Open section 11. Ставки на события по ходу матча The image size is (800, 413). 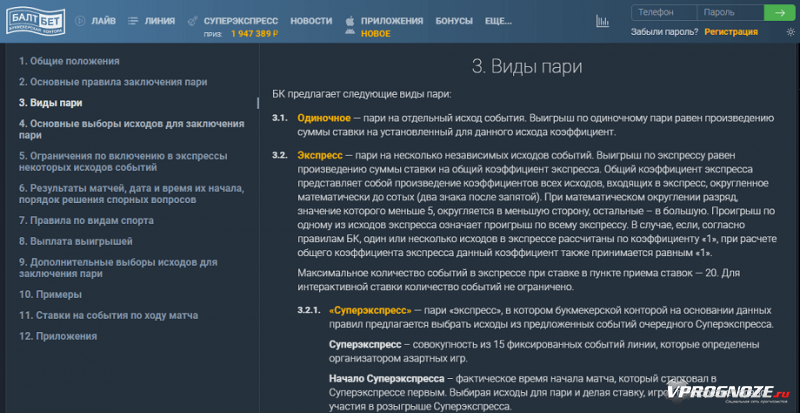click(109, 315)
